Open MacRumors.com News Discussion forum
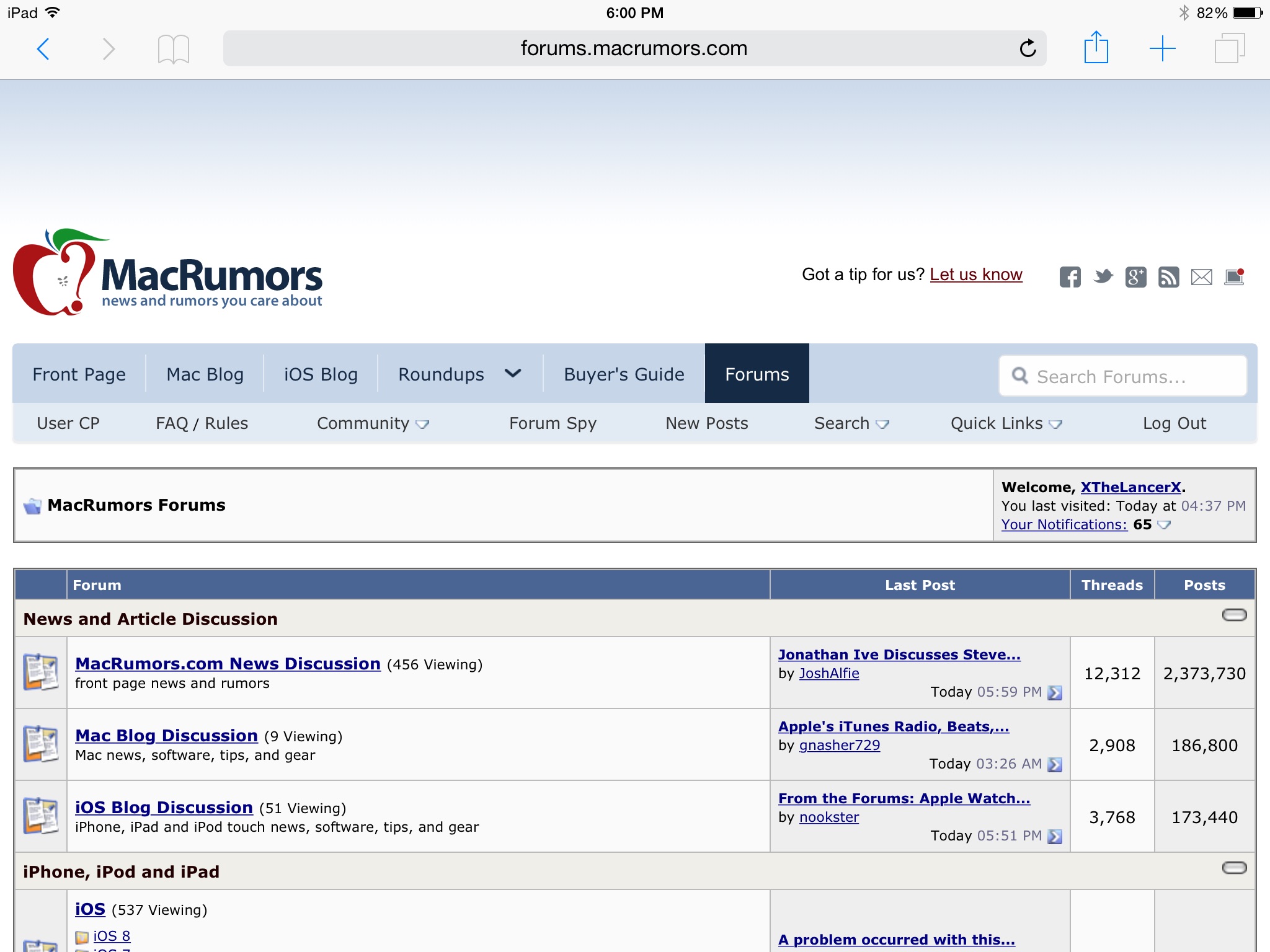The width and height of the screenshot is (1270, 952). 228,664
